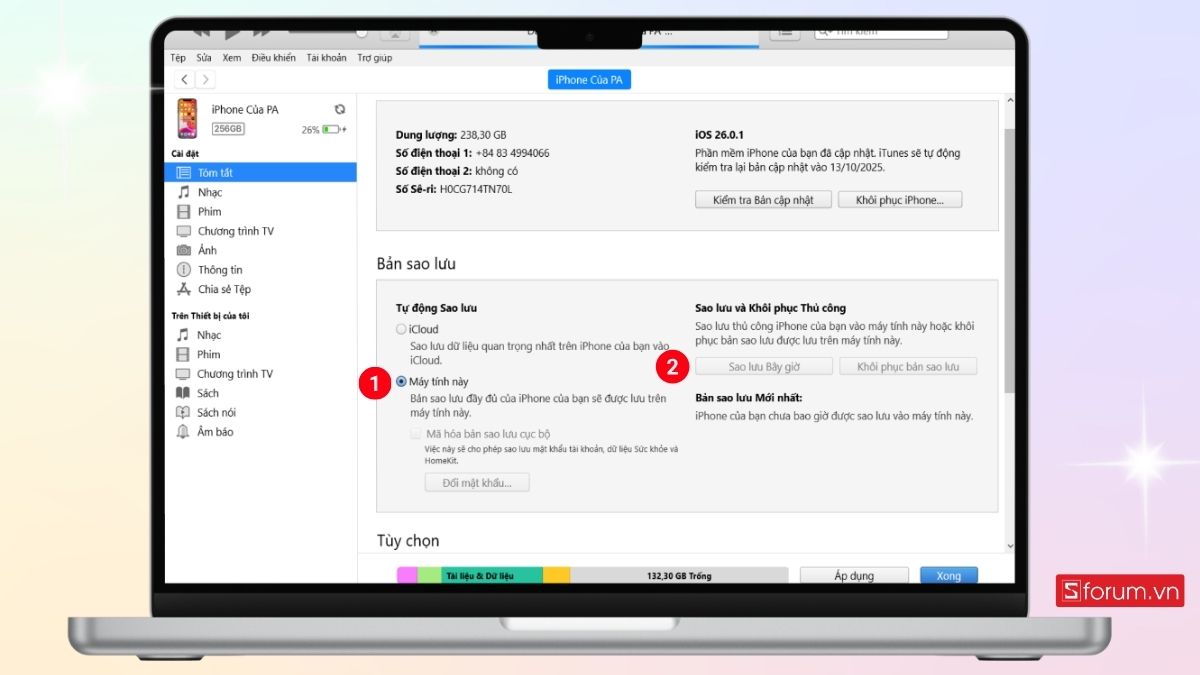
Task: Click the gray 132,30 GB Trống segment
Action: coord(679,575)
